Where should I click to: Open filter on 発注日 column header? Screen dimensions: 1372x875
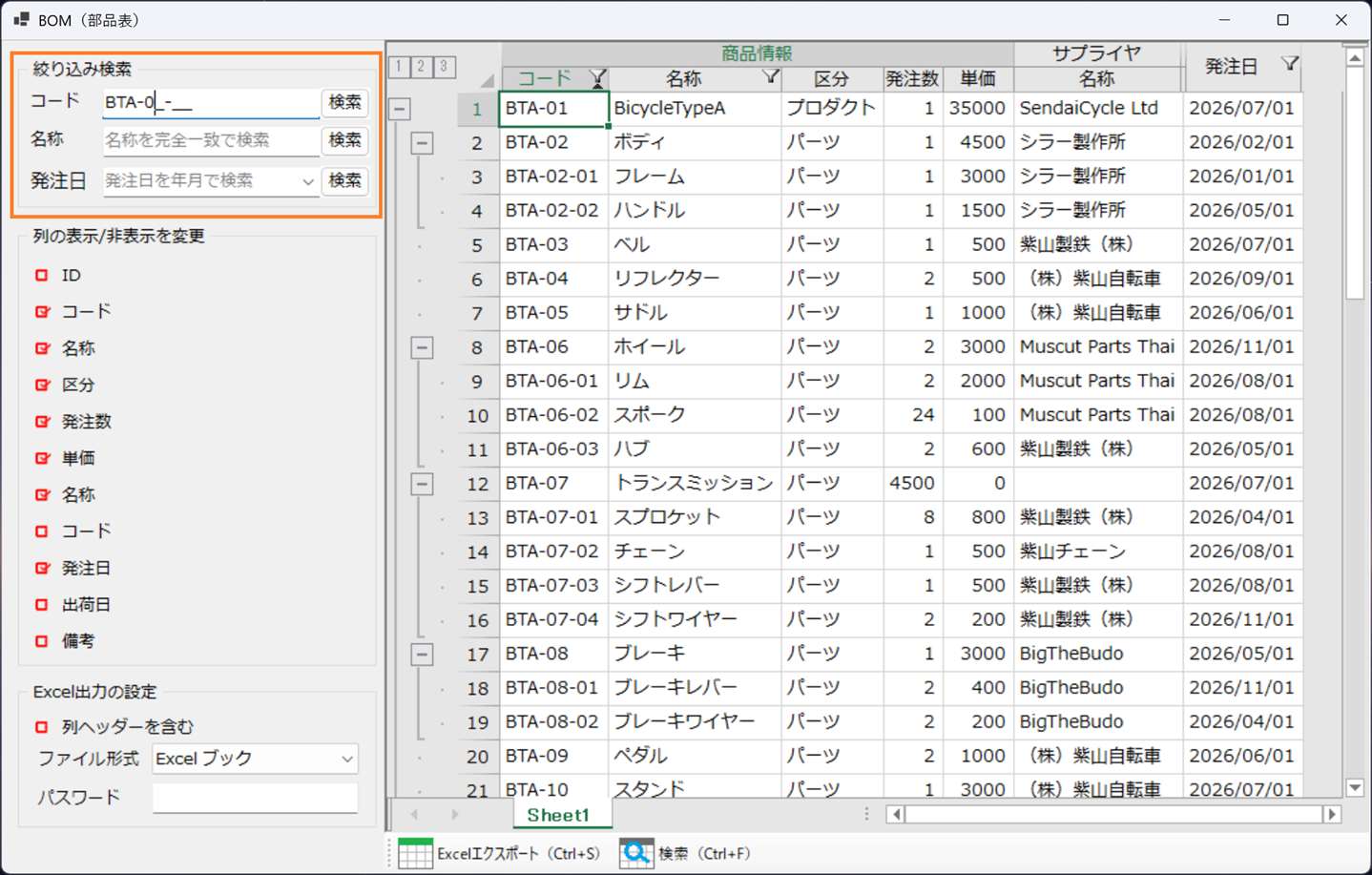click(x=1289, y=64)
